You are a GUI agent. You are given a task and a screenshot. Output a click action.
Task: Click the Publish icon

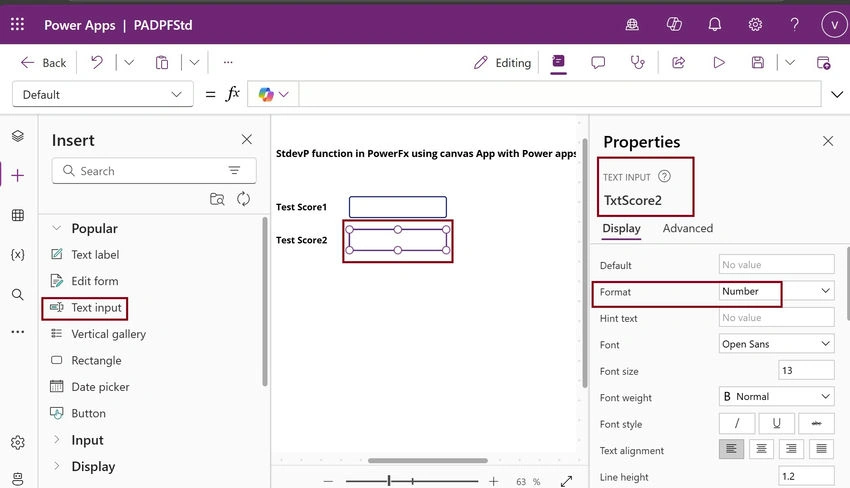pos(823,63)
